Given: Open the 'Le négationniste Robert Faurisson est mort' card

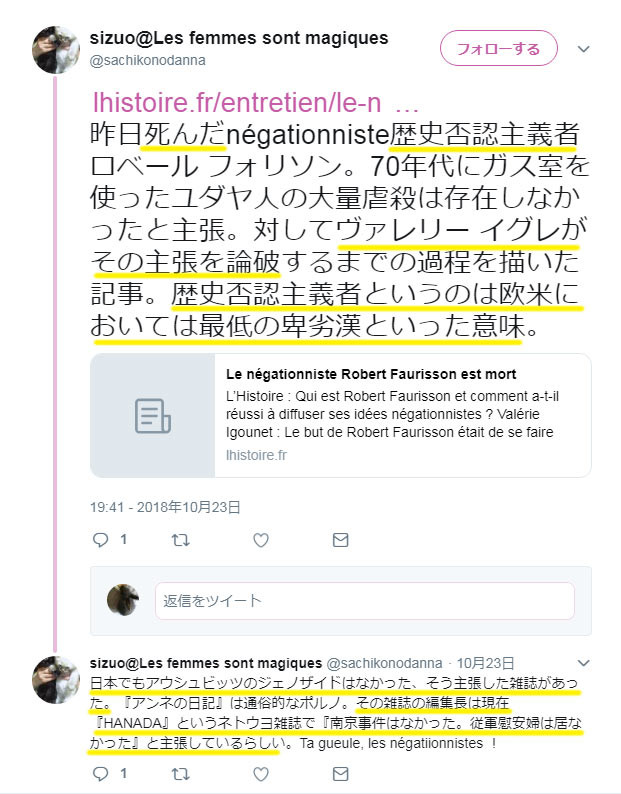Looking at the screenshot, I should [x=340, y=415].
